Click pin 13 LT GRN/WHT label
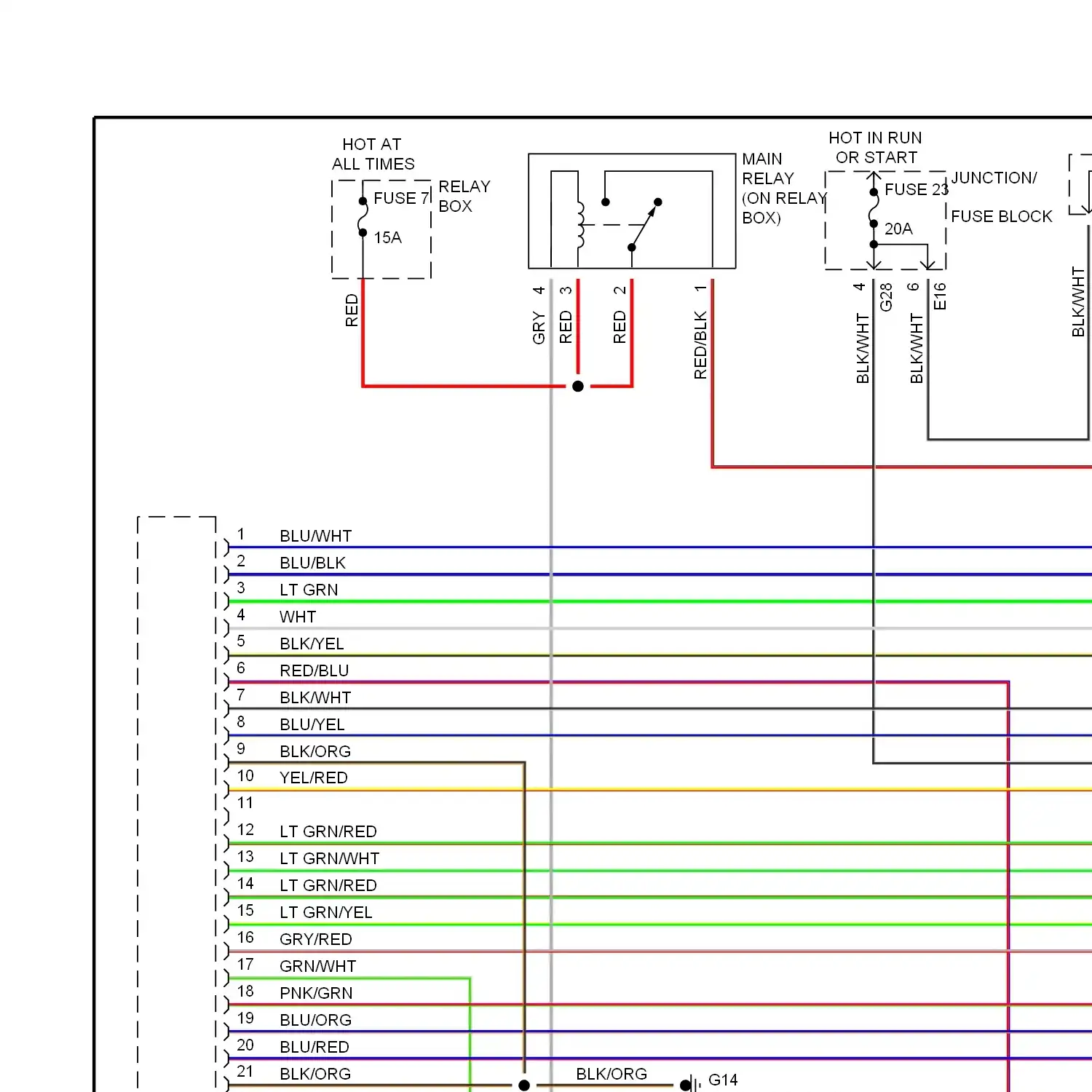The height and width of the screenshot is (1092, 1092). 330,858
